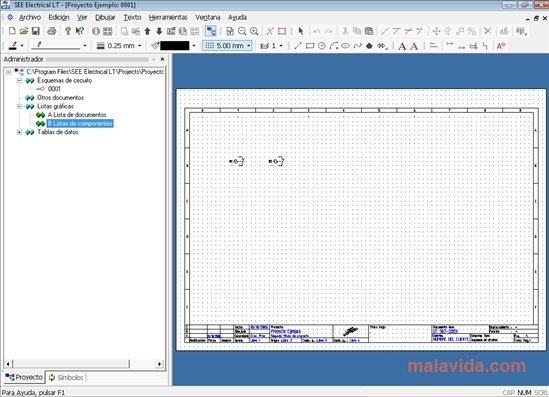Select the pointer arrow selection tool
Image resolution: width=549 pixels, height=397 pixels.
[x=300, y=31]
